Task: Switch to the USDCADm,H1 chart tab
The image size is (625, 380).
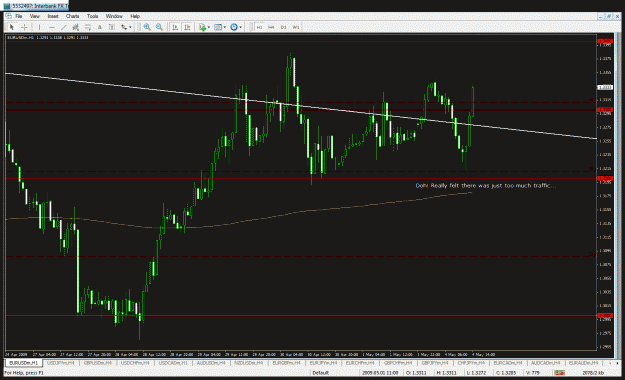Action: click(x=173, y=363)
